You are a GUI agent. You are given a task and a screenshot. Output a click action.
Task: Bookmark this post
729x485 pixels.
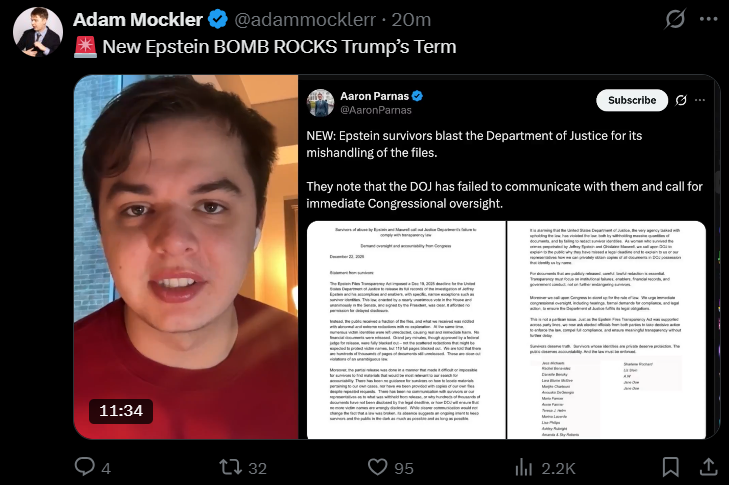670,467
